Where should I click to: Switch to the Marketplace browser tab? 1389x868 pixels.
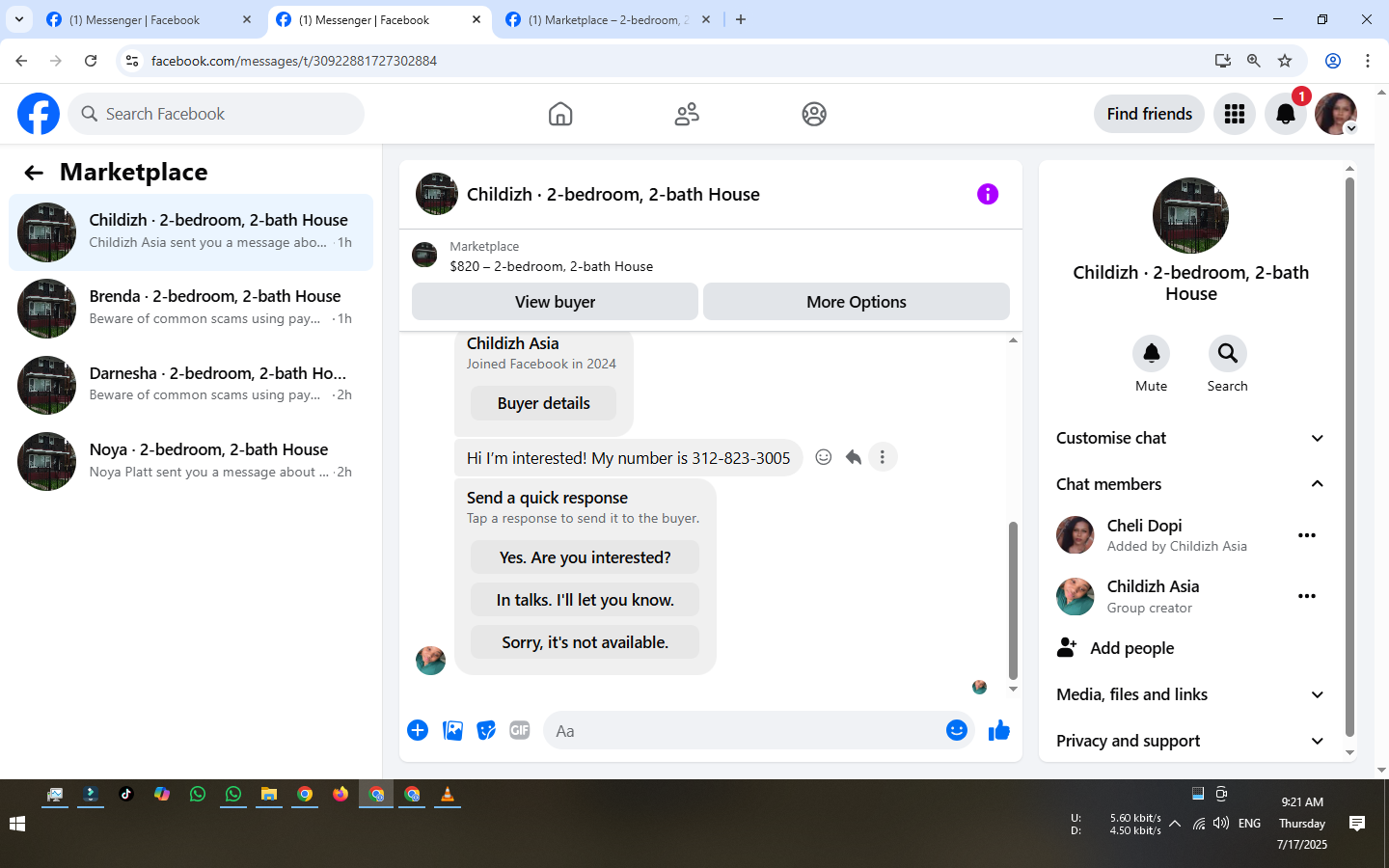pyautogui.click(x=610, y=19)
